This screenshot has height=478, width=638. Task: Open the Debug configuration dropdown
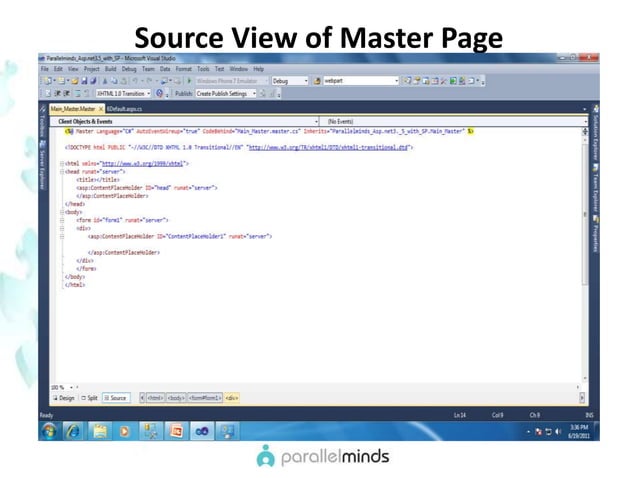click(x=290, y=81)
